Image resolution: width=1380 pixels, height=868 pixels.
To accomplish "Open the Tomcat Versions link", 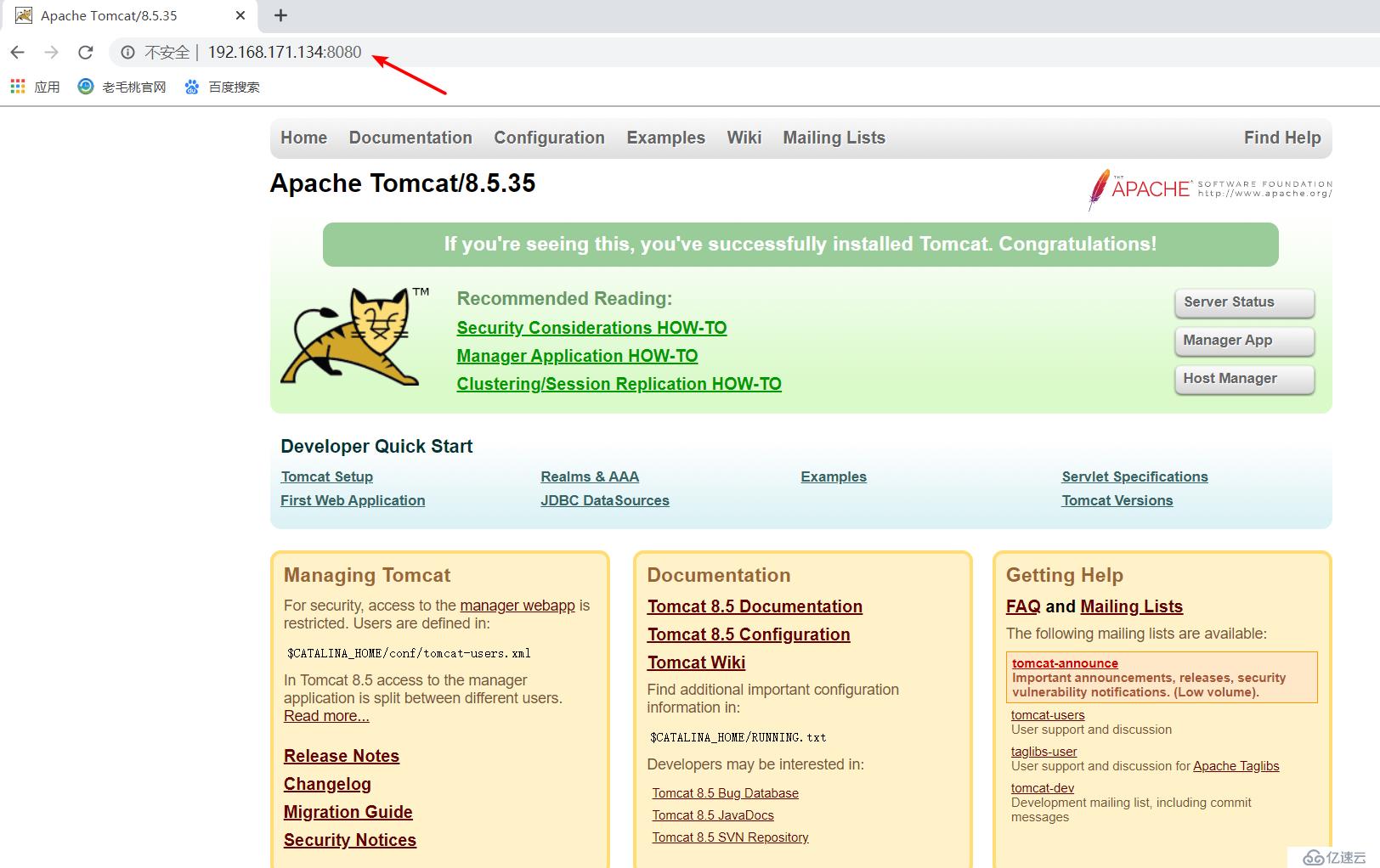I will coord(1117,501).
